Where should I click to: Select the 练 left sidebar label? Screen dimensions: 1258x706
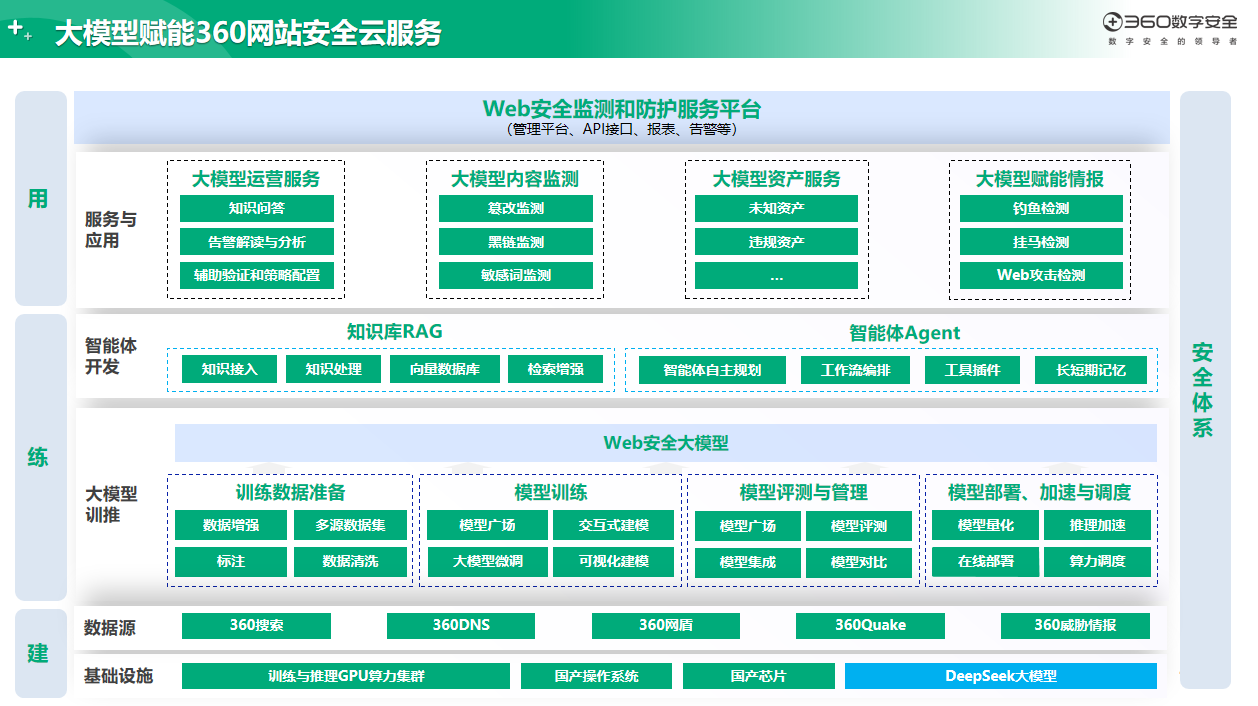coord(38,458)
